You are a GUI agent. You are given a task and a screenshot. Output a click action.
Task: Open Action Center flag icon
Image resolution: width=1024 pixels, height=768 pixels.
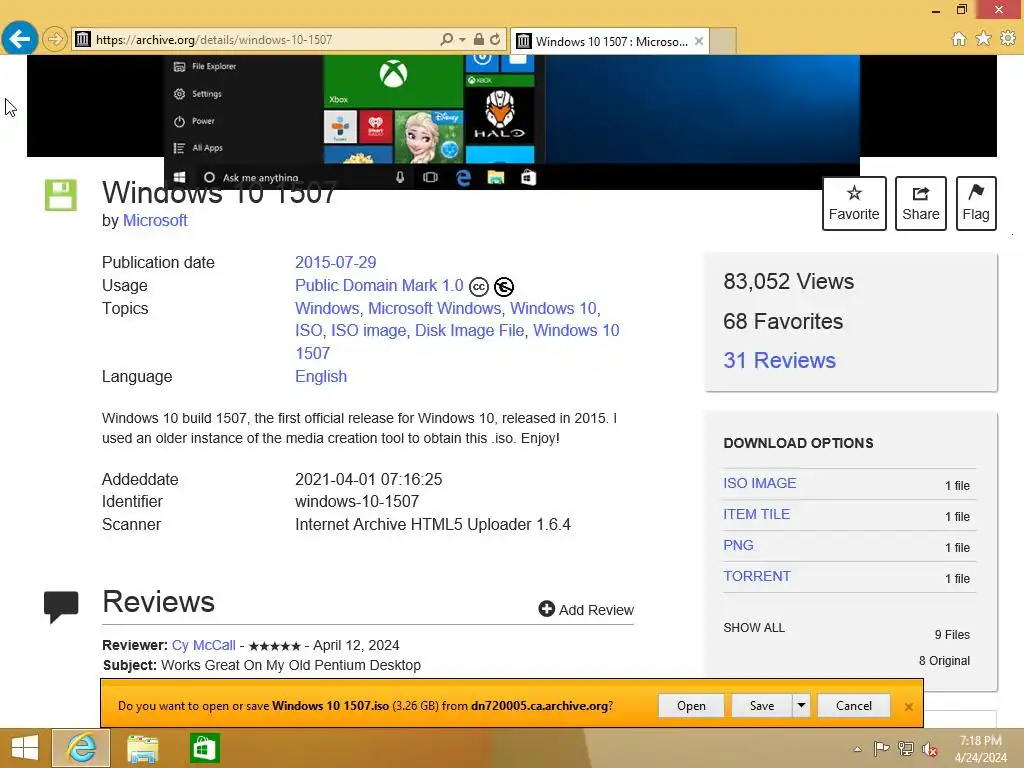[881, 748]
